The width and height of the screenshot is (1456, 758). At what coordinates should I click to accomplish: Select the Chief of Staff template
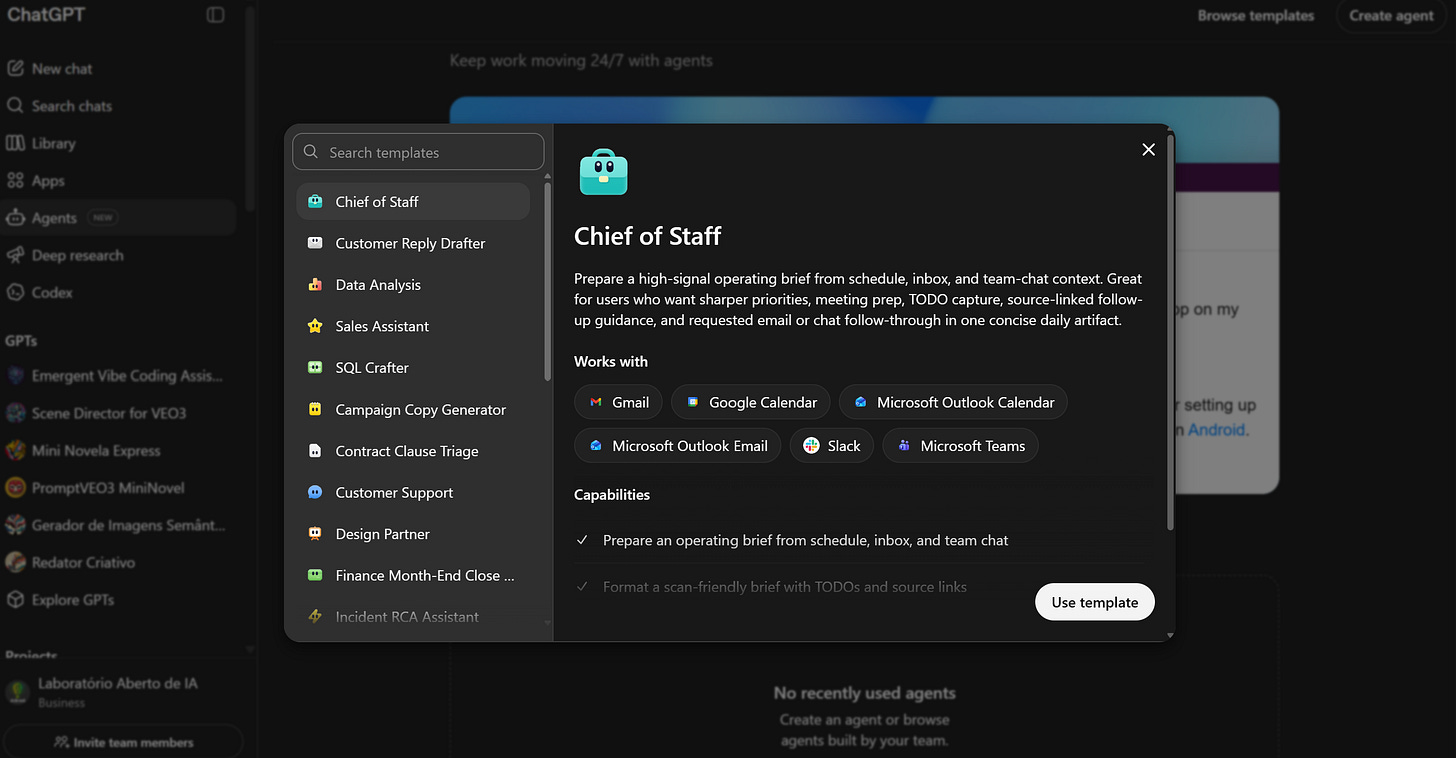[413, 201]
